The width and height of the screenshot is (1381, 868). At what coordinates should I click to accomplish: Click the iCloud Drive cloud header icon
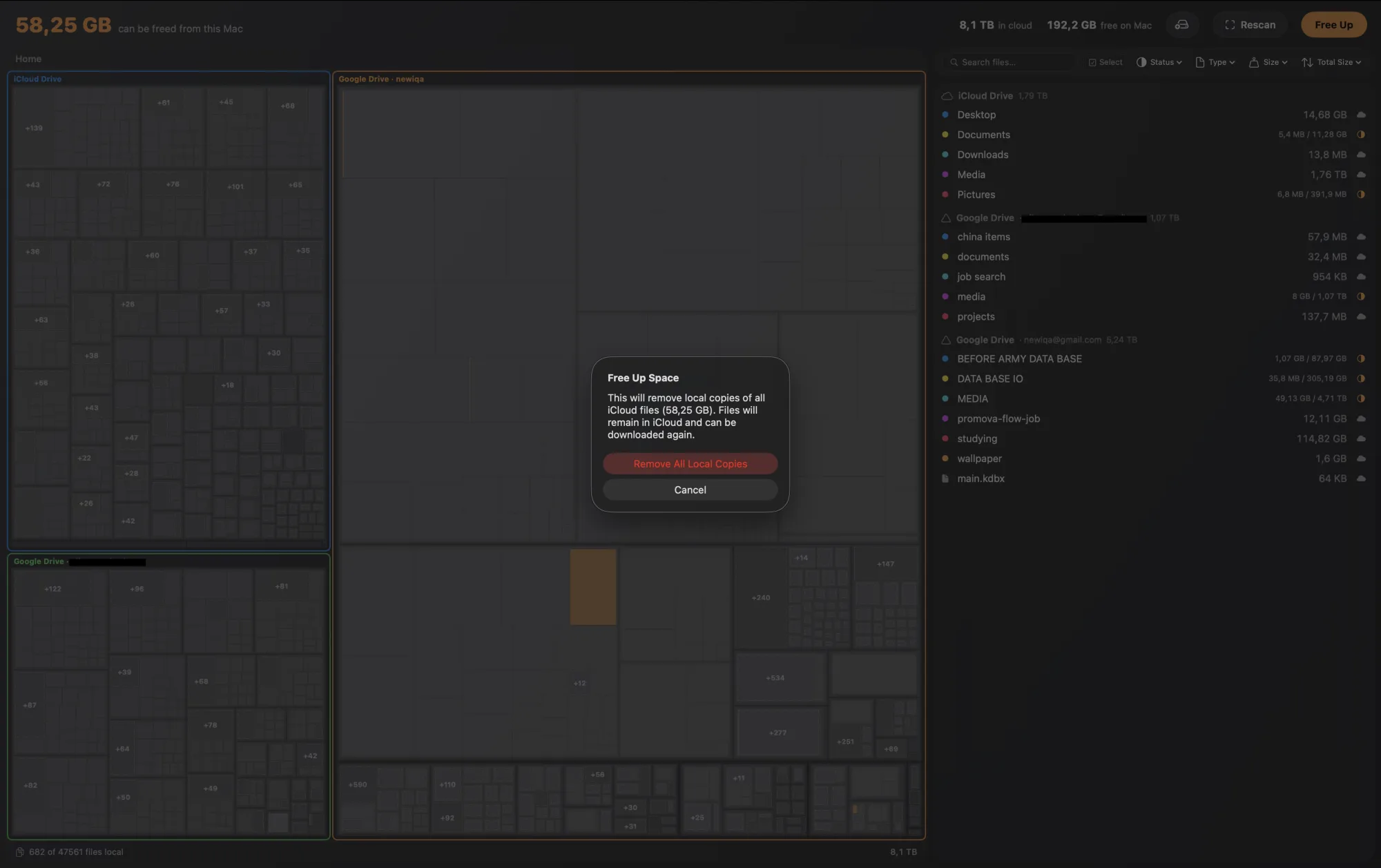click(947, 96)
